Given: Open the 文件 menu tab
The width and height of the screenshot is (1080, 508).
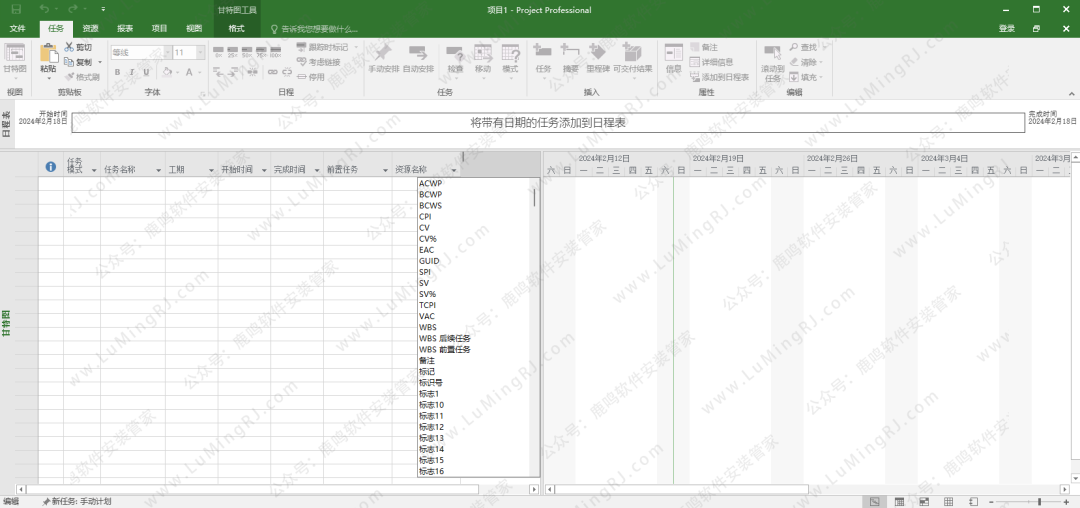Looking at the screenshot, I should [x=17, y=29].
